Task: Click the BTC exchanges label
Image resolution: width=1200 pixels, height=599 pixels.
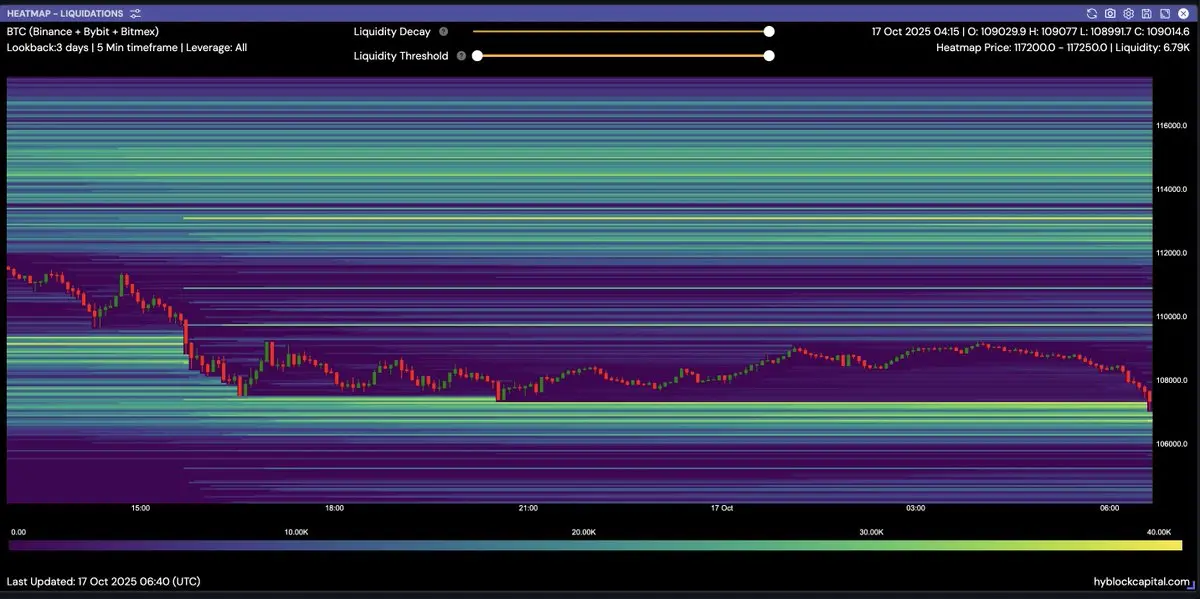Action: [82, 32]
